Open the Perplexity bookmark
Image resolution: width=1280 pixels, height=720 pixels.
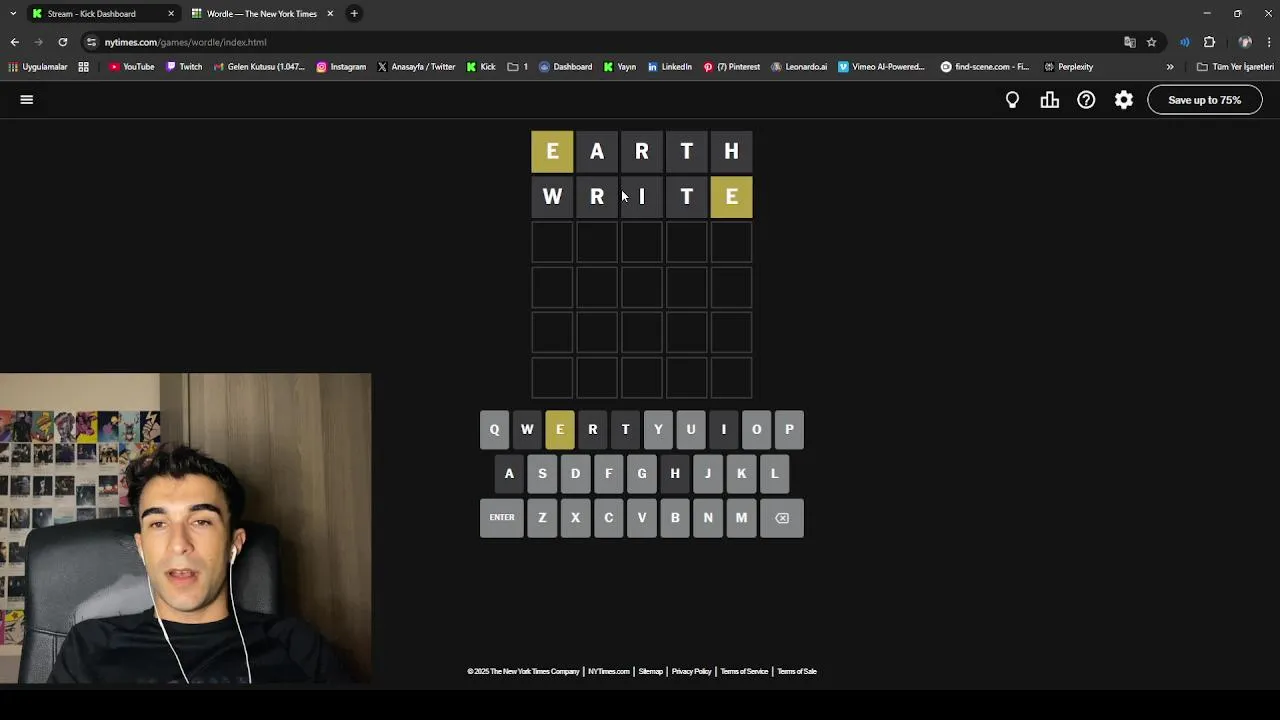click(1068, 67)
